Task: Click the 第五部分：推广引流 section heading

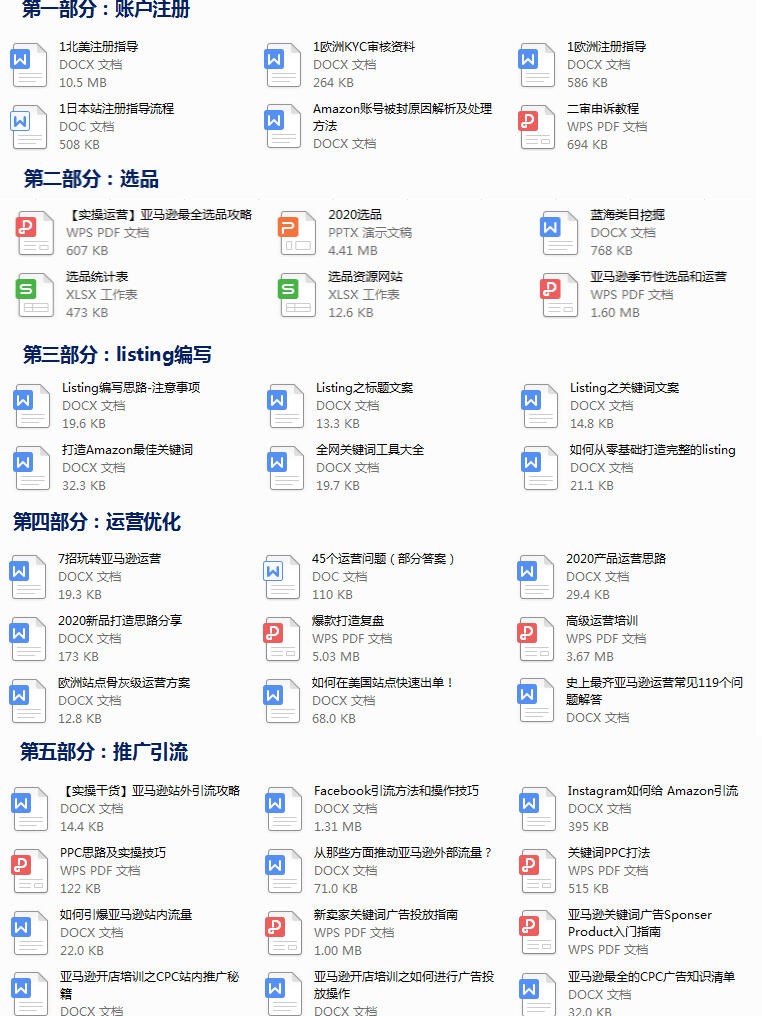Action: [x=104, y=752]
